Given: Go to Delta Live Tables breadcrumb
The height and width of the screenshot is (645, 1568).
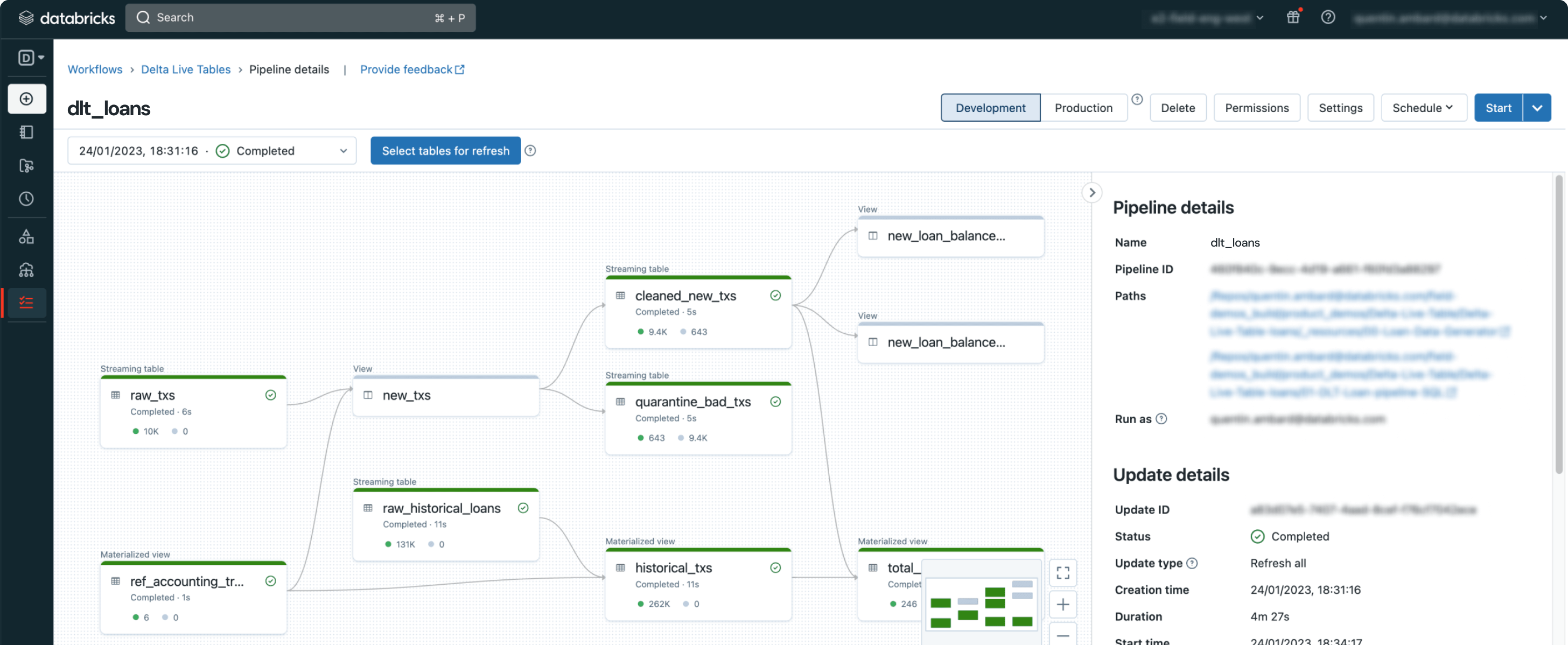Looking at the screenshot, I should point(186,69).
